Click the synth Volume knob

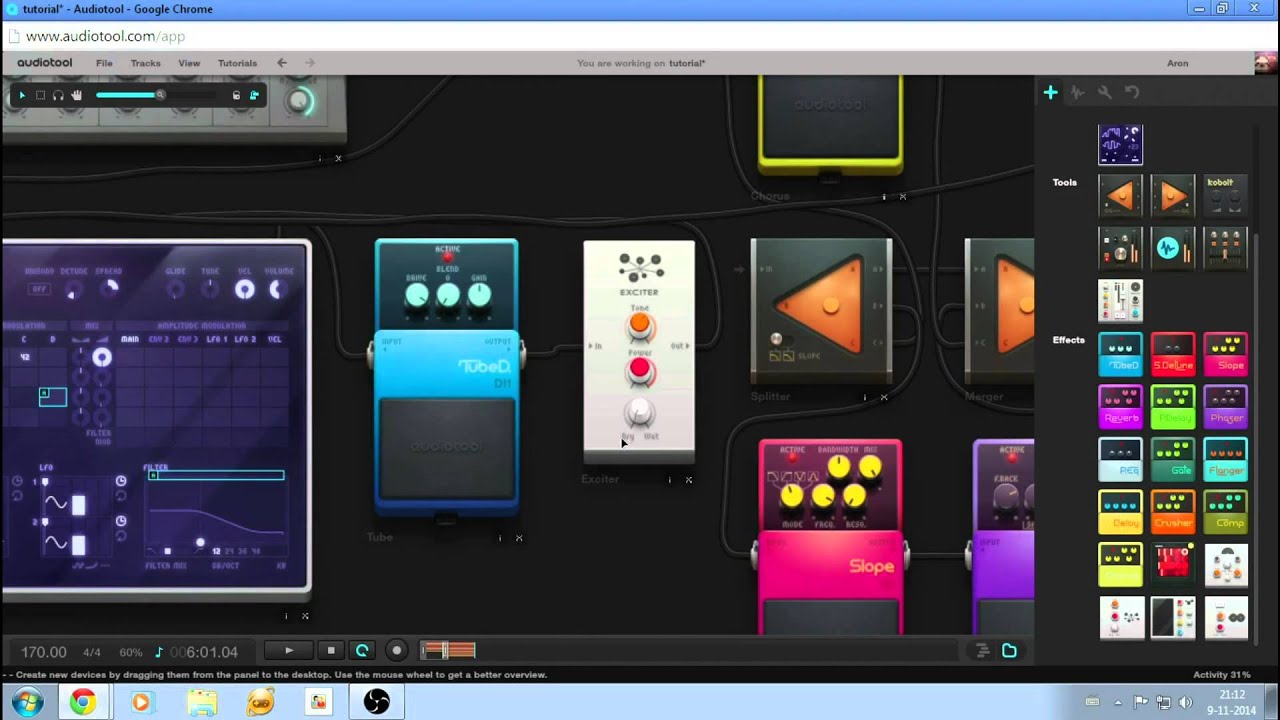277,289
